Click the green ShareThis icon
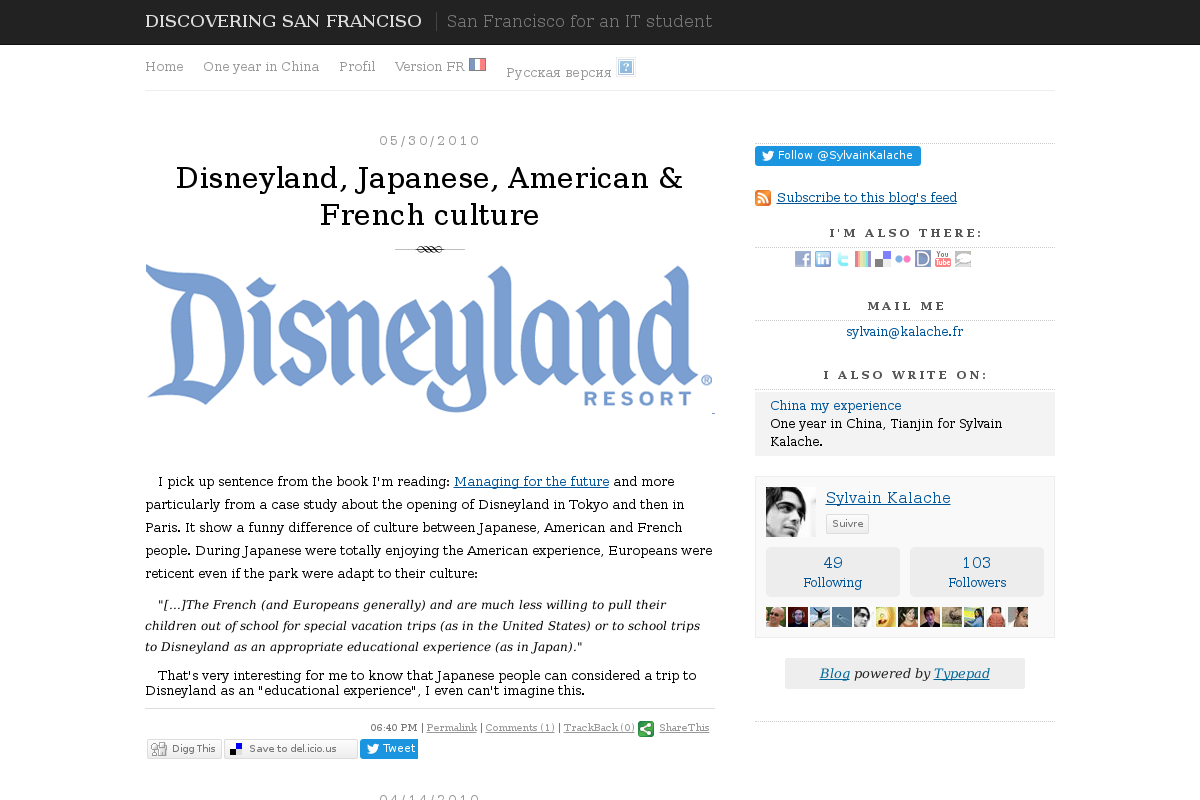1200x800 pixels. click(646, 729)
